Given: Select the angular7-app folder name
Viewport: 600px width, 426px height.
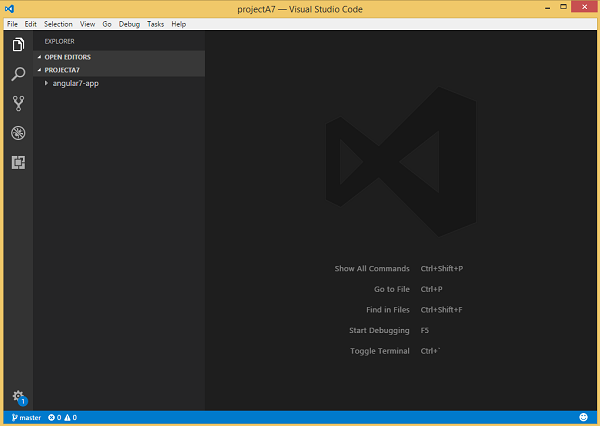Looking at the screenshot, I should click(75, 83).
